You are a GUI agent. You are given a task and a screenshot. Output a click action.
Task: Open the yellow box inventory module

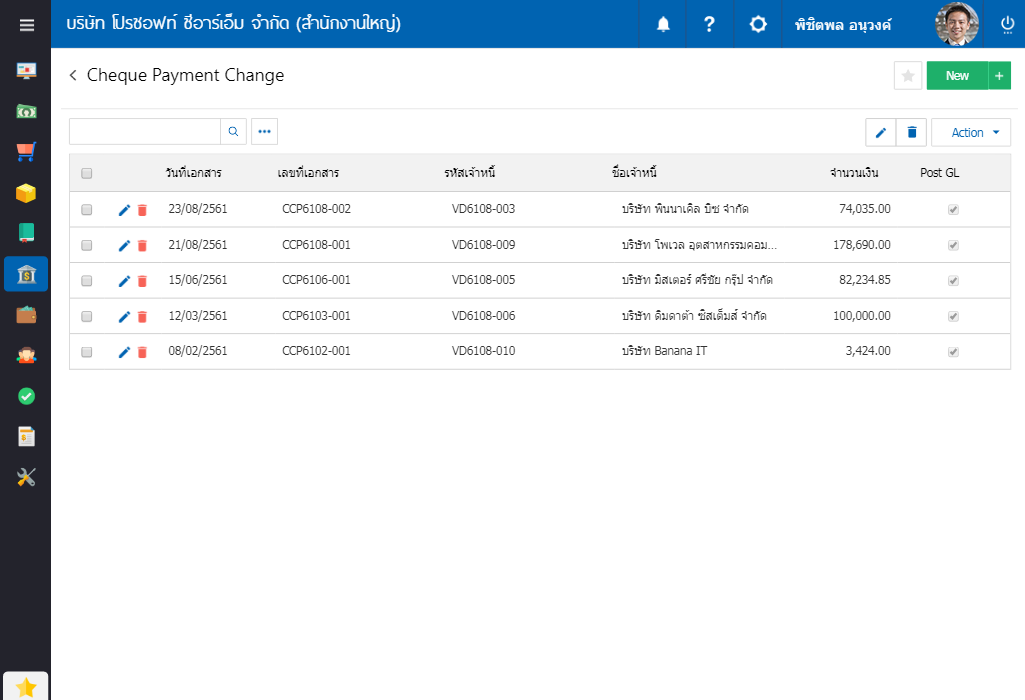26,193
